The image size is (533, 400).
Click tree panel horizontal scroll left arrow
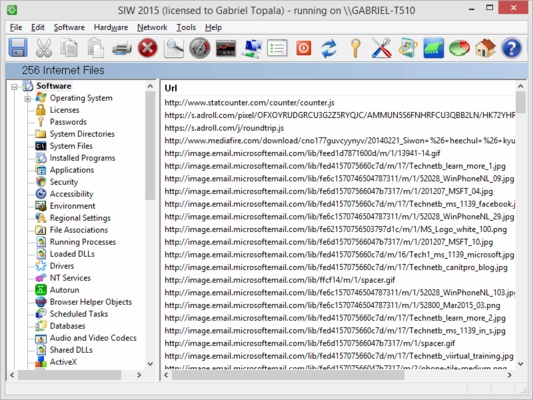coord(12,375)
